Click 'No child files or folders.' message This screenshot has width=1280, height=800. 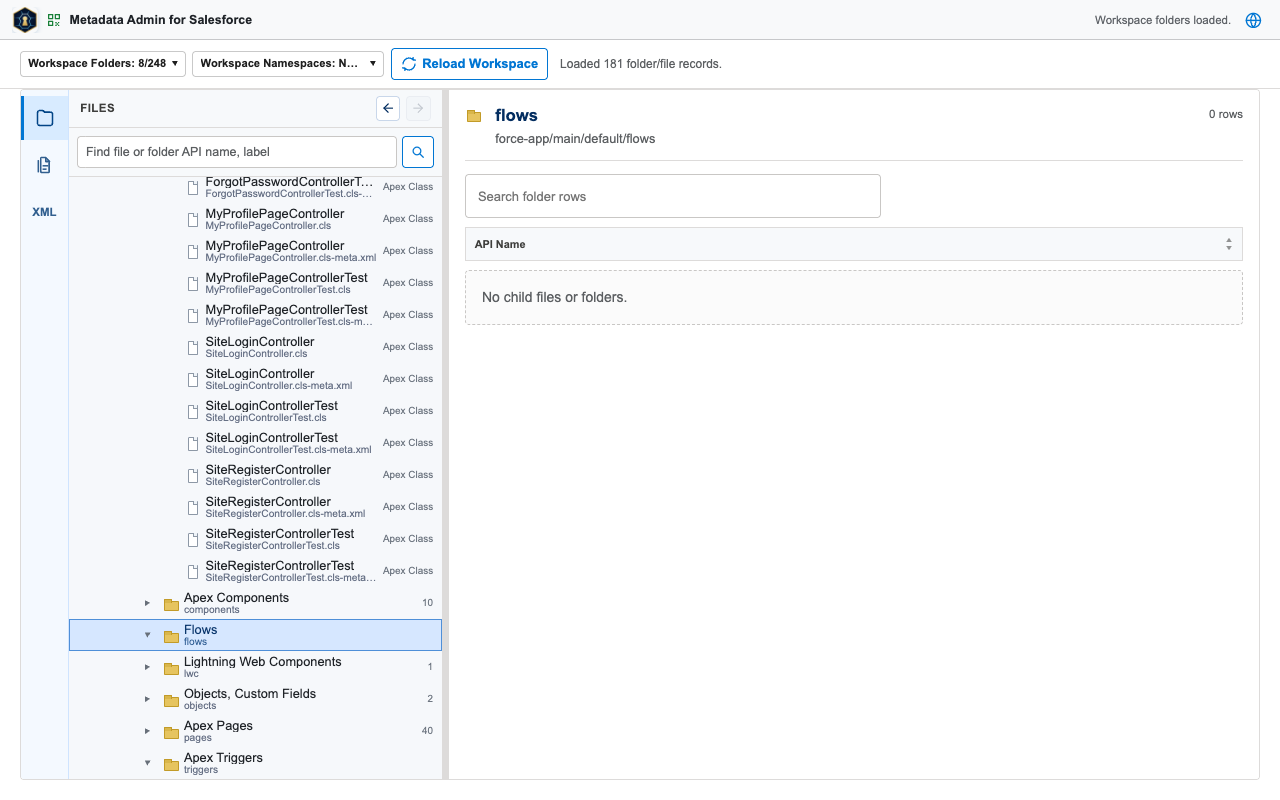[x=554, y=297]
